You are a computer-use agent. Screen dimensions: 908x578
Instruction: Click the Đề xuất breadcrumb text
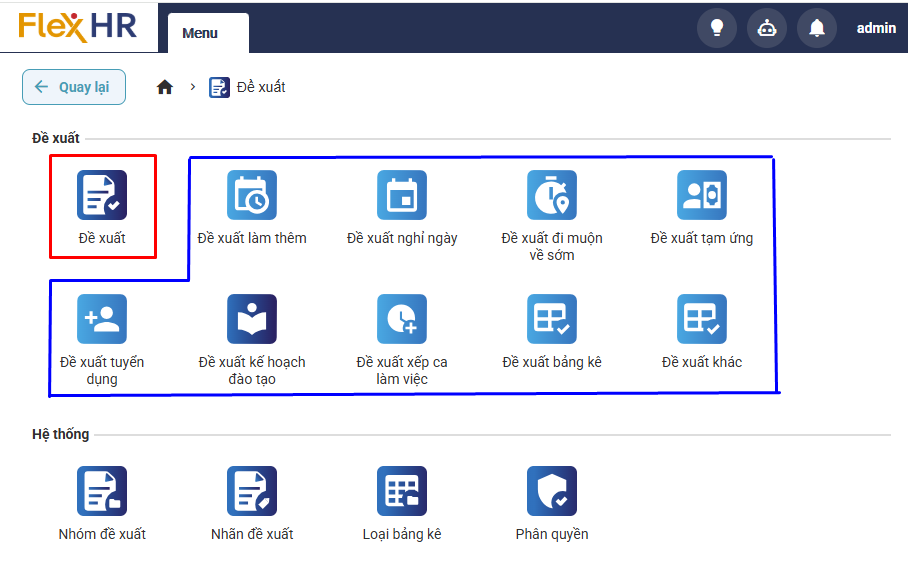click(261, 87)
